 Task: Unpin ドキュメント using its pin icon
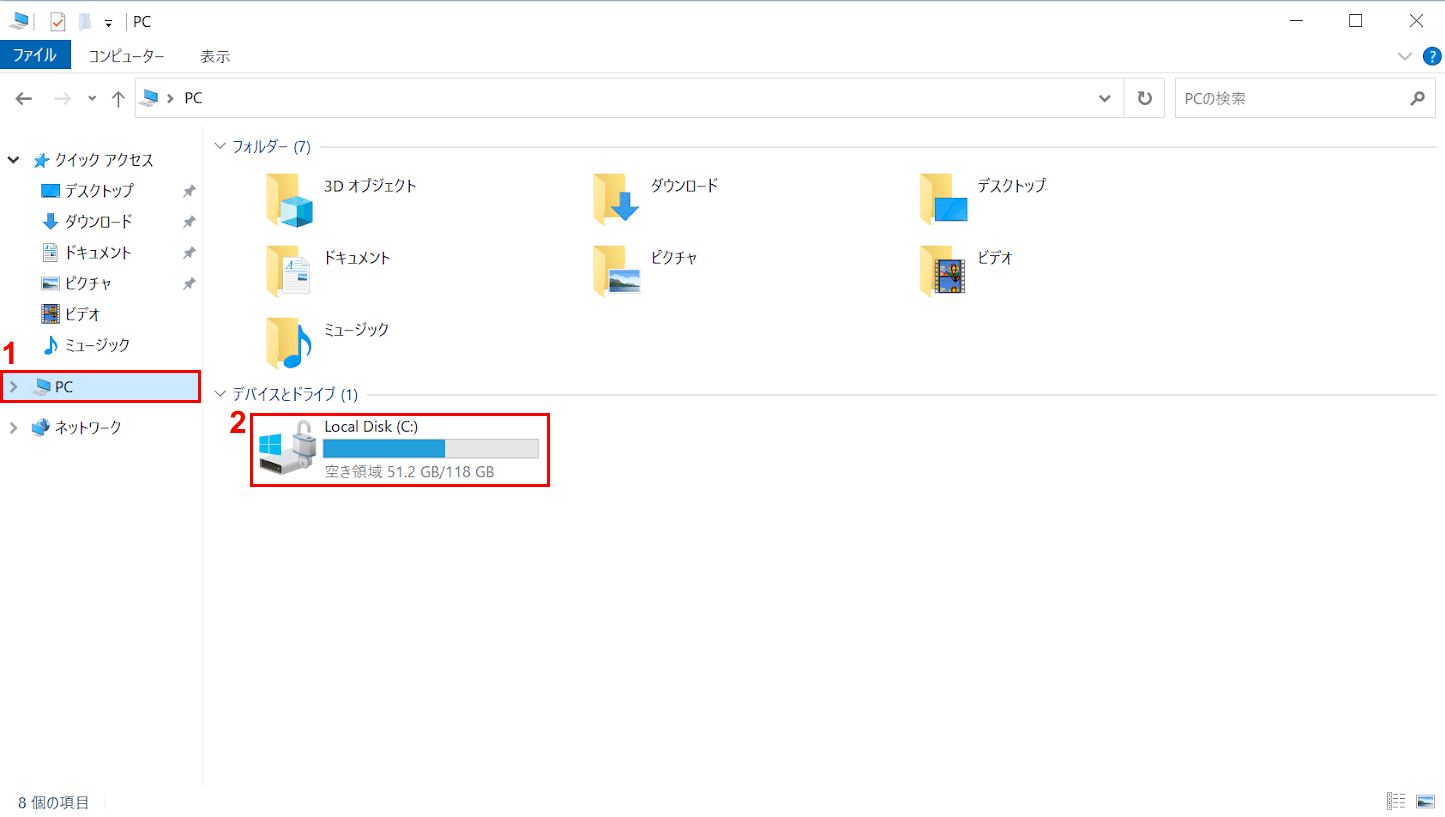(189, 253)
